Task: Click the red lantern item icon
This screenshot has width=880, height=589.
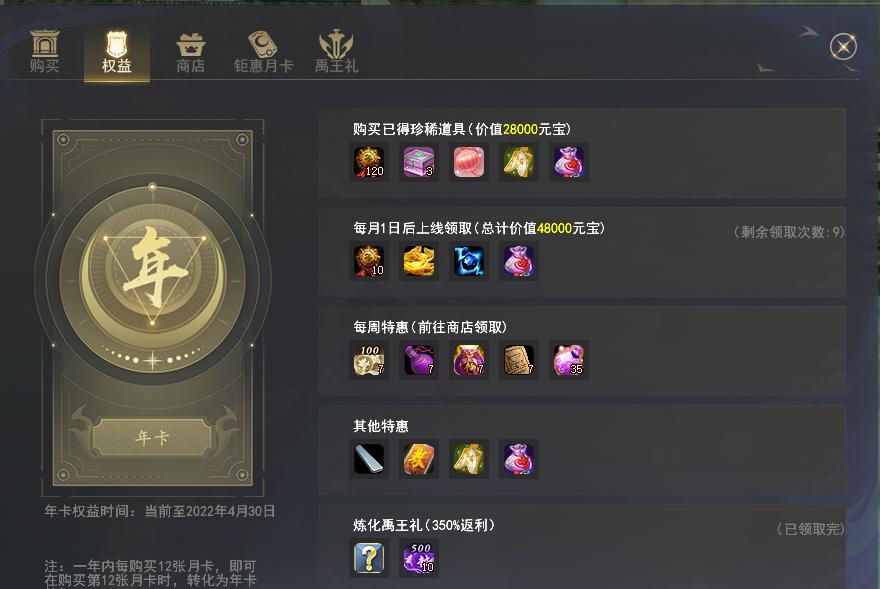Action: [469, 162]
